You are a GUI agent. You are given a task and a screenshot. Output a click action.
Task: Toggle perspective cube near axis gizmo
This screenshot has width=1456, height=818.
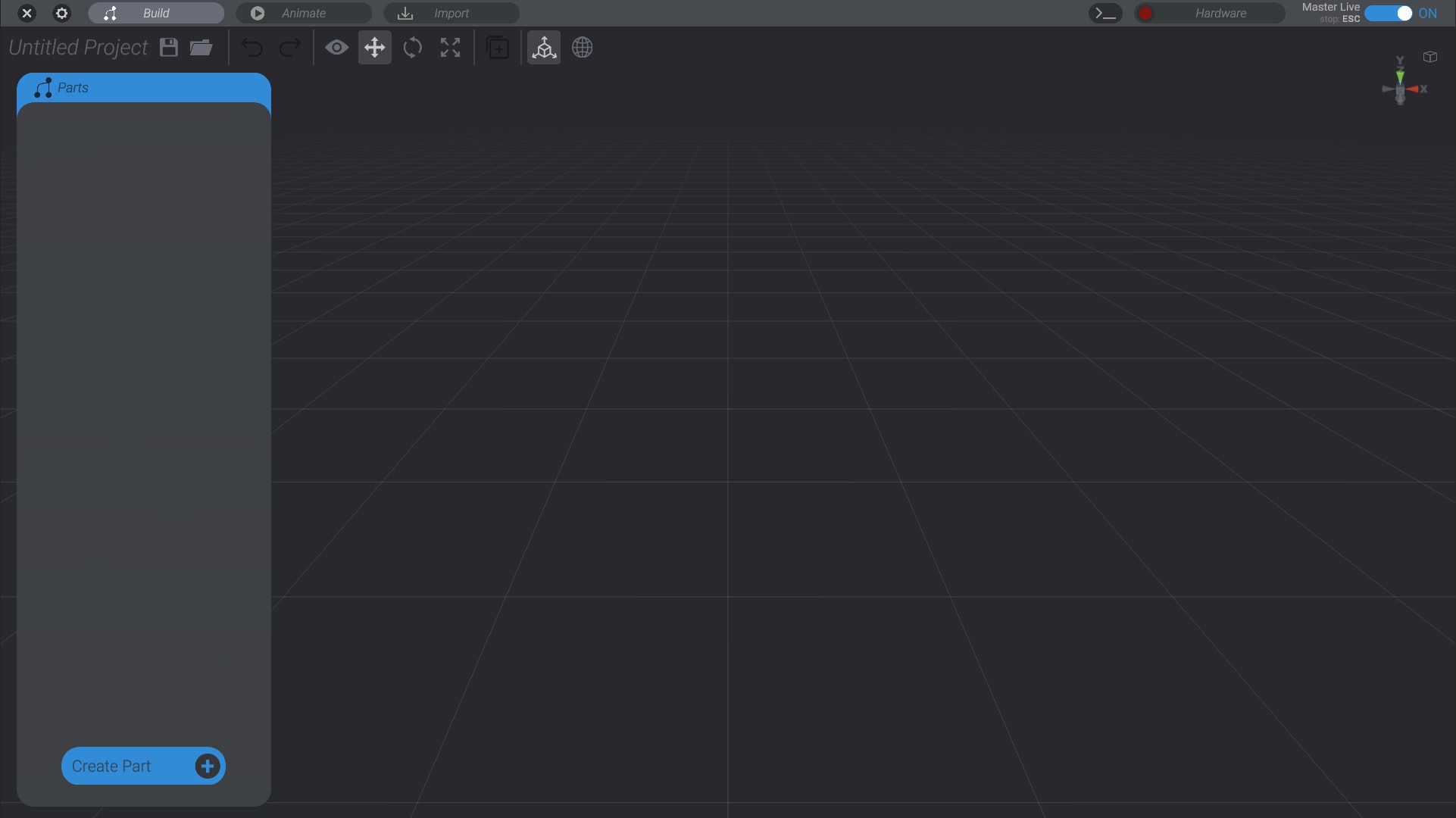[x=1429, y=57]
